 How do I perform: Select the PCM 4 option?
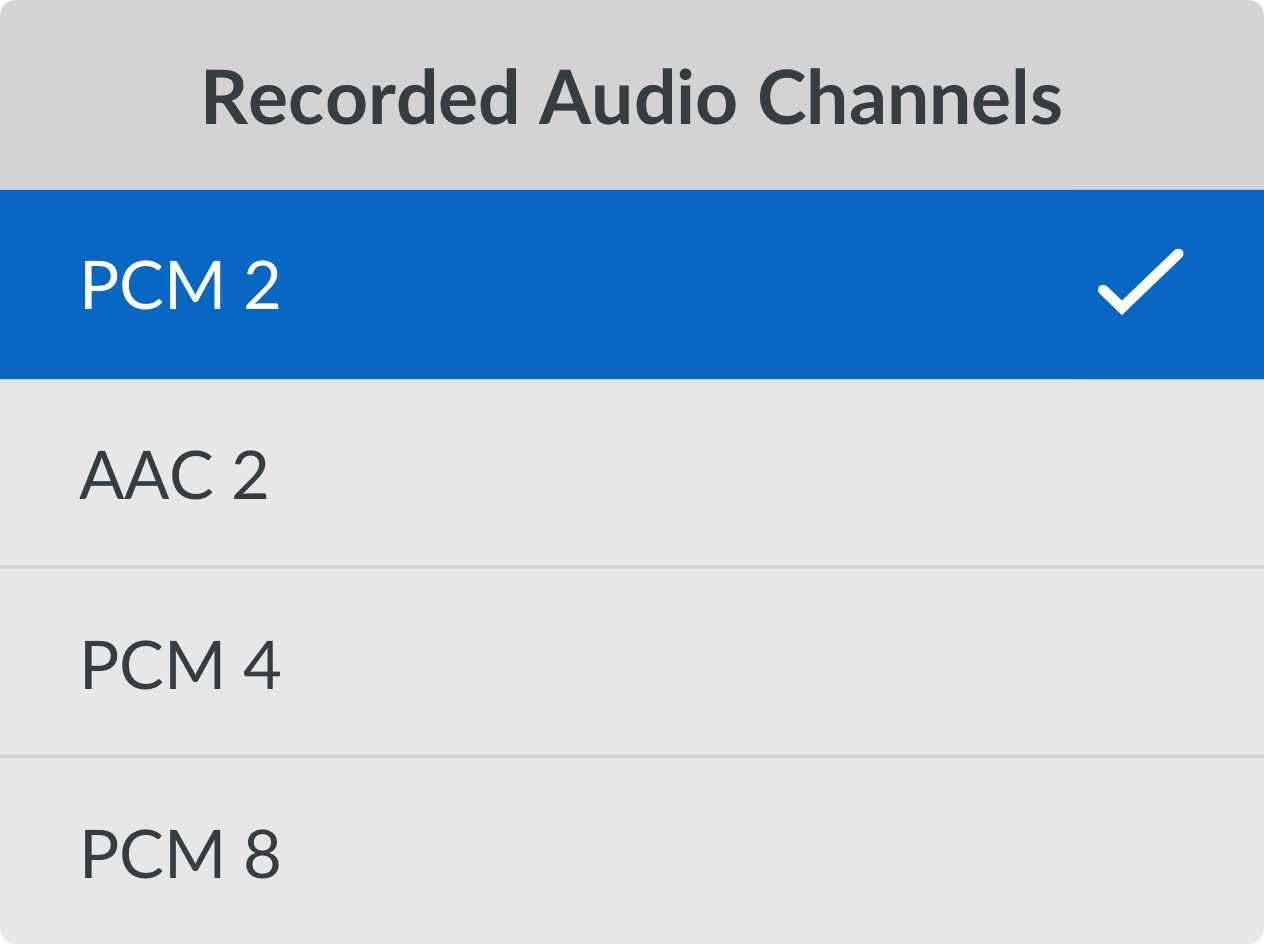632,662
